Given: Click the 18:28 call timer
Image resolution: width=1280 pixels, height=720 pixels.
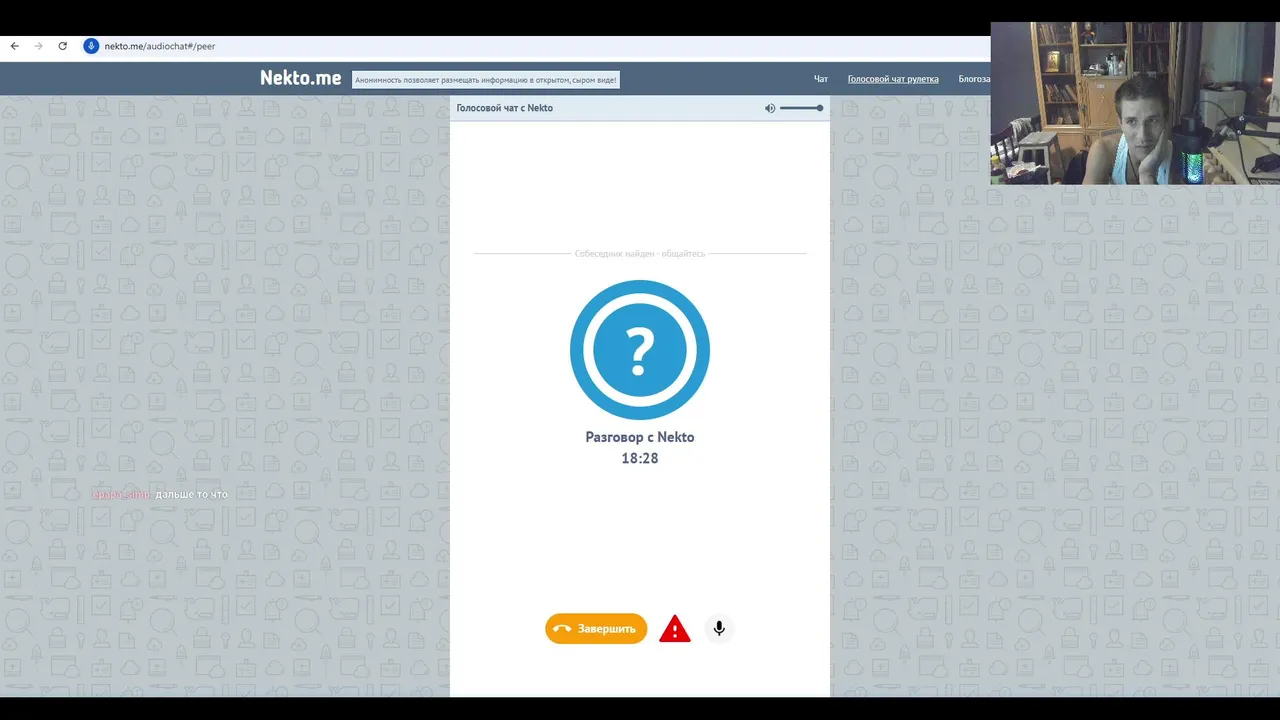Looking at the screenshot, I should (x=640, y=458).
